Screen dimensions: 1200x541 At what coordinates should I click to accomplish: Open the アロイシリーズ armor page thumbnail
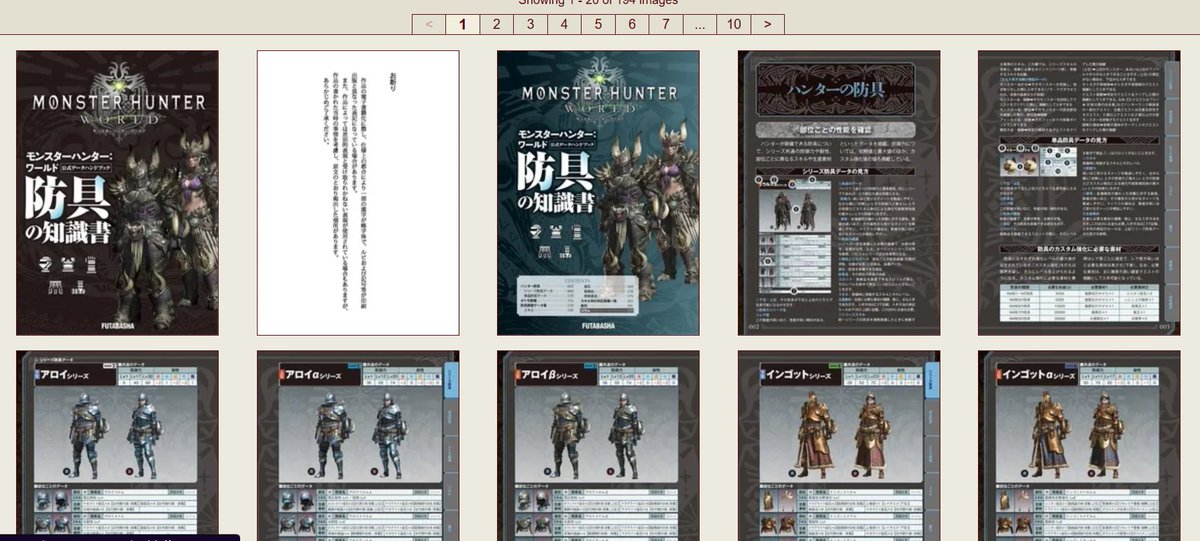click(x=117, y=445)
